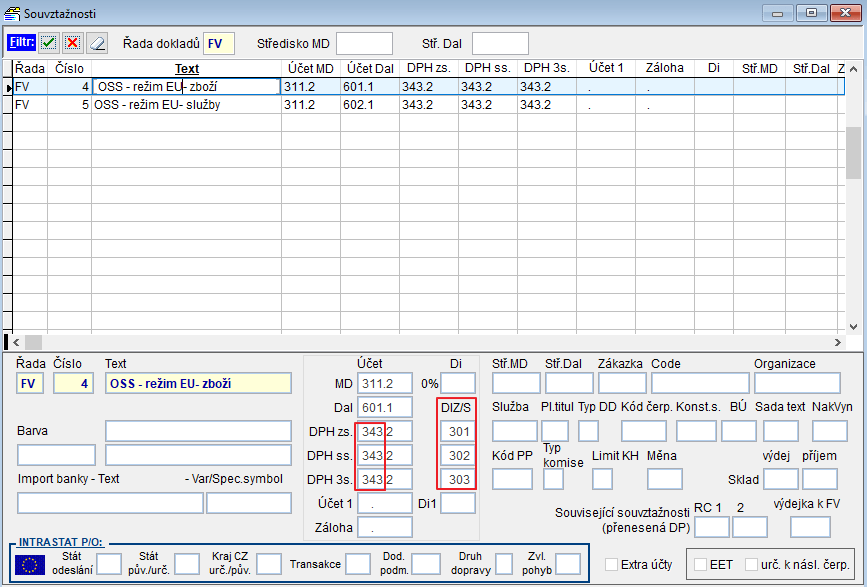Focus the Konst.s. input field
This screenshot has height=587, width=867.
pyautogui.click(x=696, y=431)
